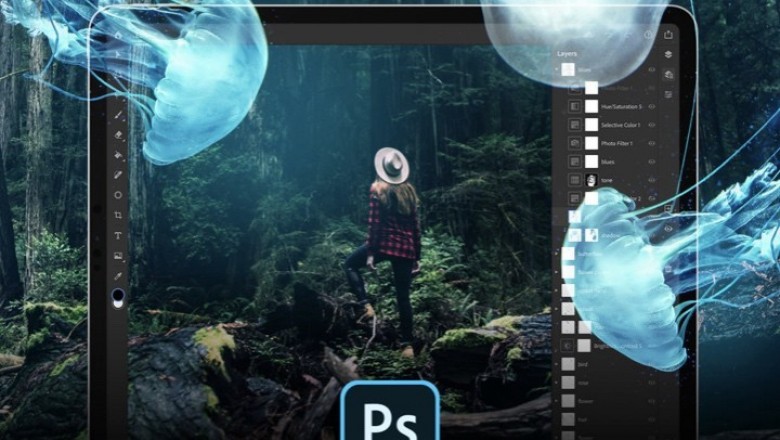Click the Photo Filter 1 camera icon
Viewport: 780px width, 440px height.
click(x=575, y=143)
